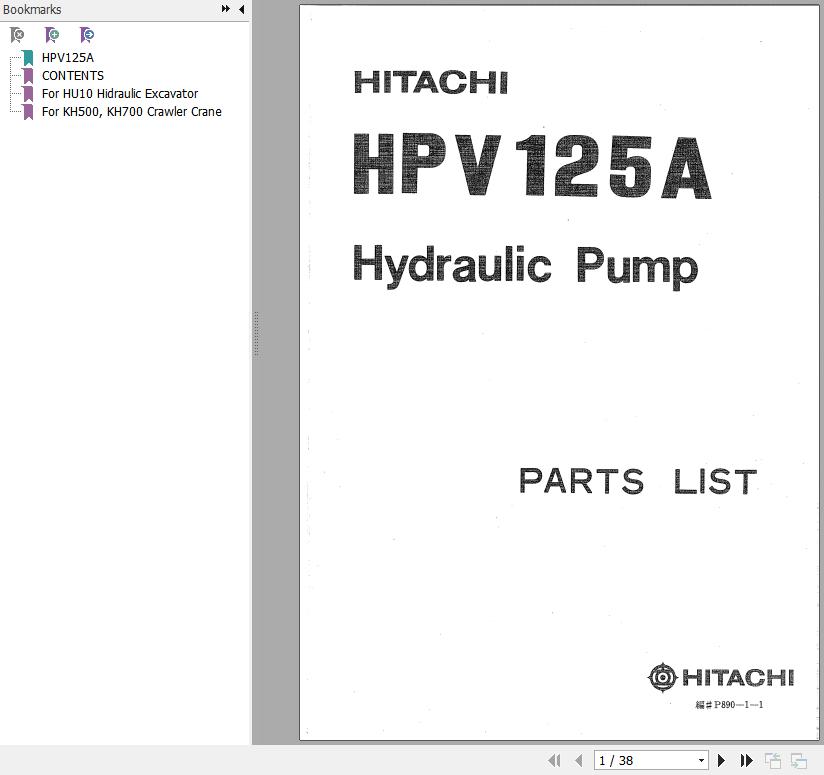Go to the first page
Image resolution: width=824 pixels, height=775 pixels.
point(554,760)
